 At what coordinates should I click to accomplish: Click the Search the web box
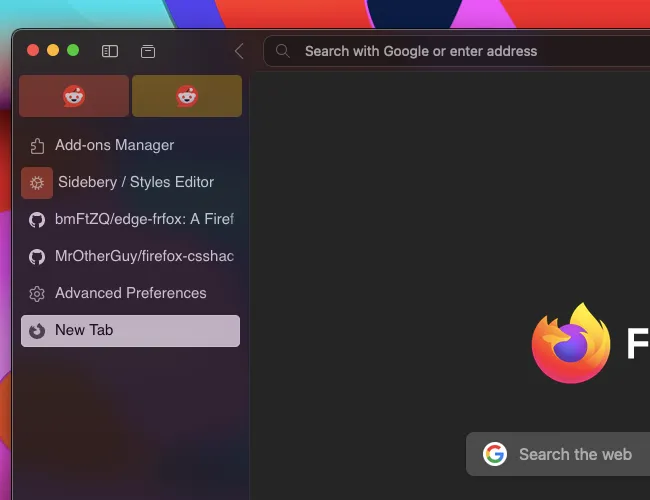(x=558, y=454)
